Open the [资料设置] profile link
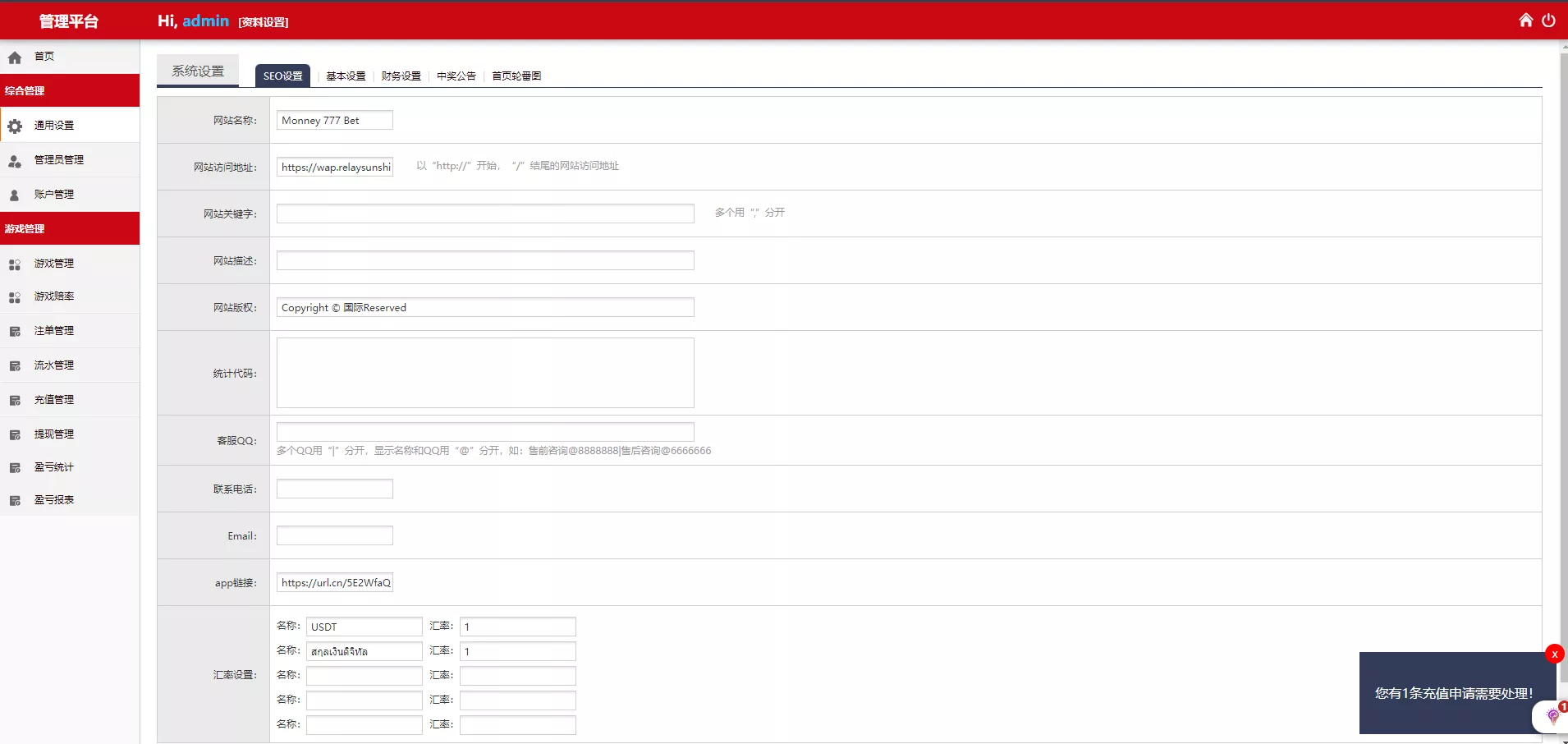This screenshot has height=744, width=1568. tap(264, 22)
